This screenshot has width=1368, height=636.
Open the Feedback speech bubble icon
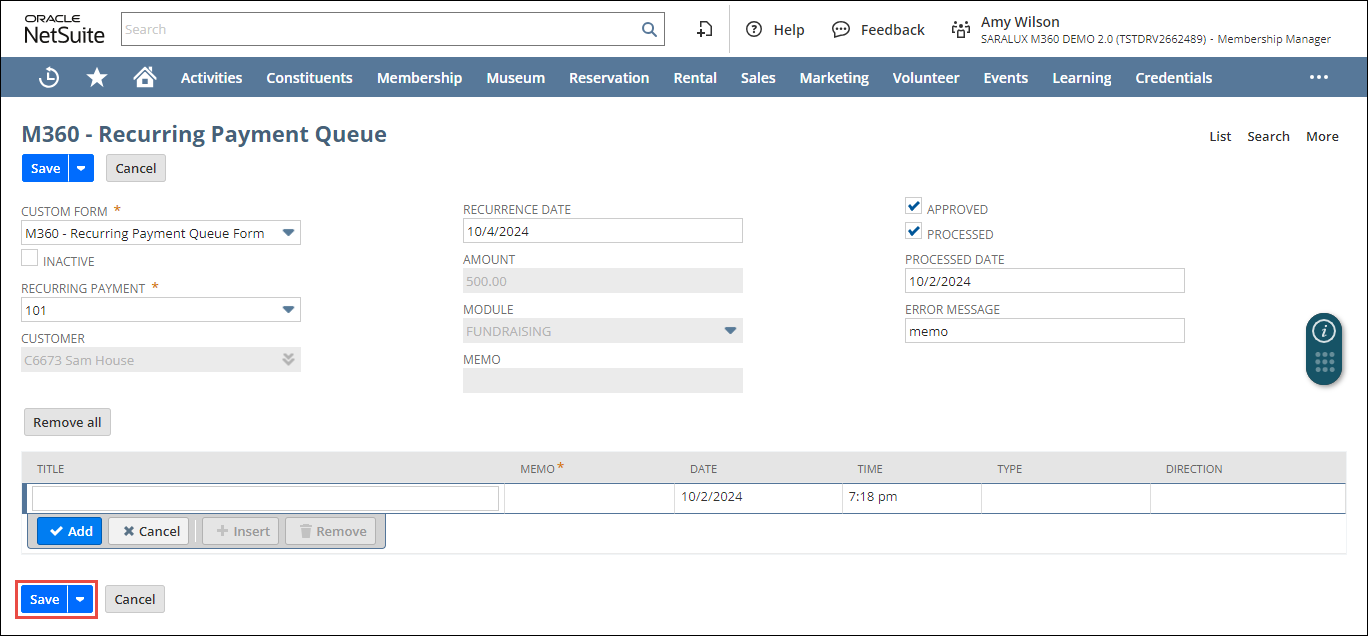(x=841, y=29)
